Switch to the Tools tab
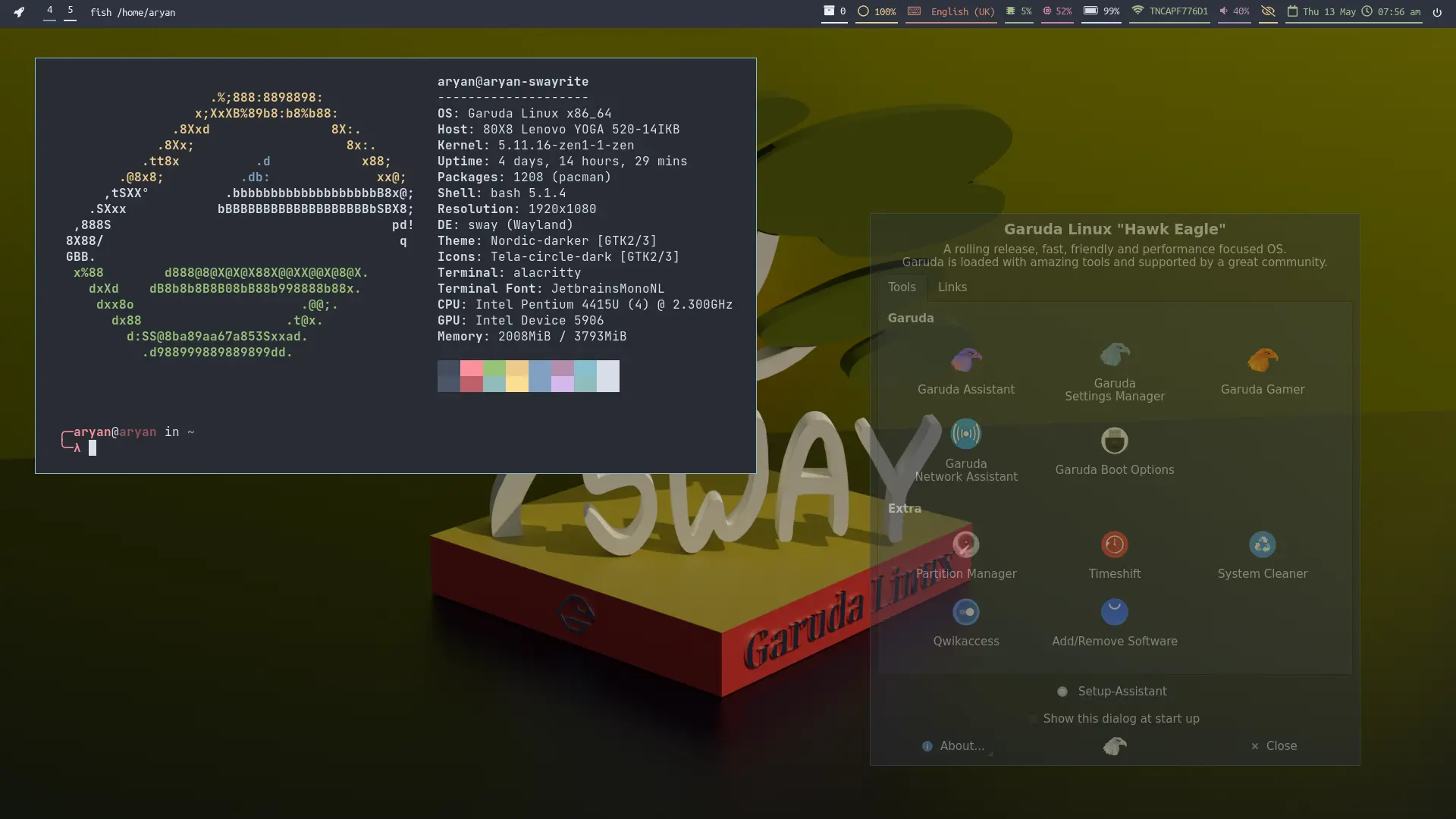Viewport: 1456px width, 819px height. (900, 288)
